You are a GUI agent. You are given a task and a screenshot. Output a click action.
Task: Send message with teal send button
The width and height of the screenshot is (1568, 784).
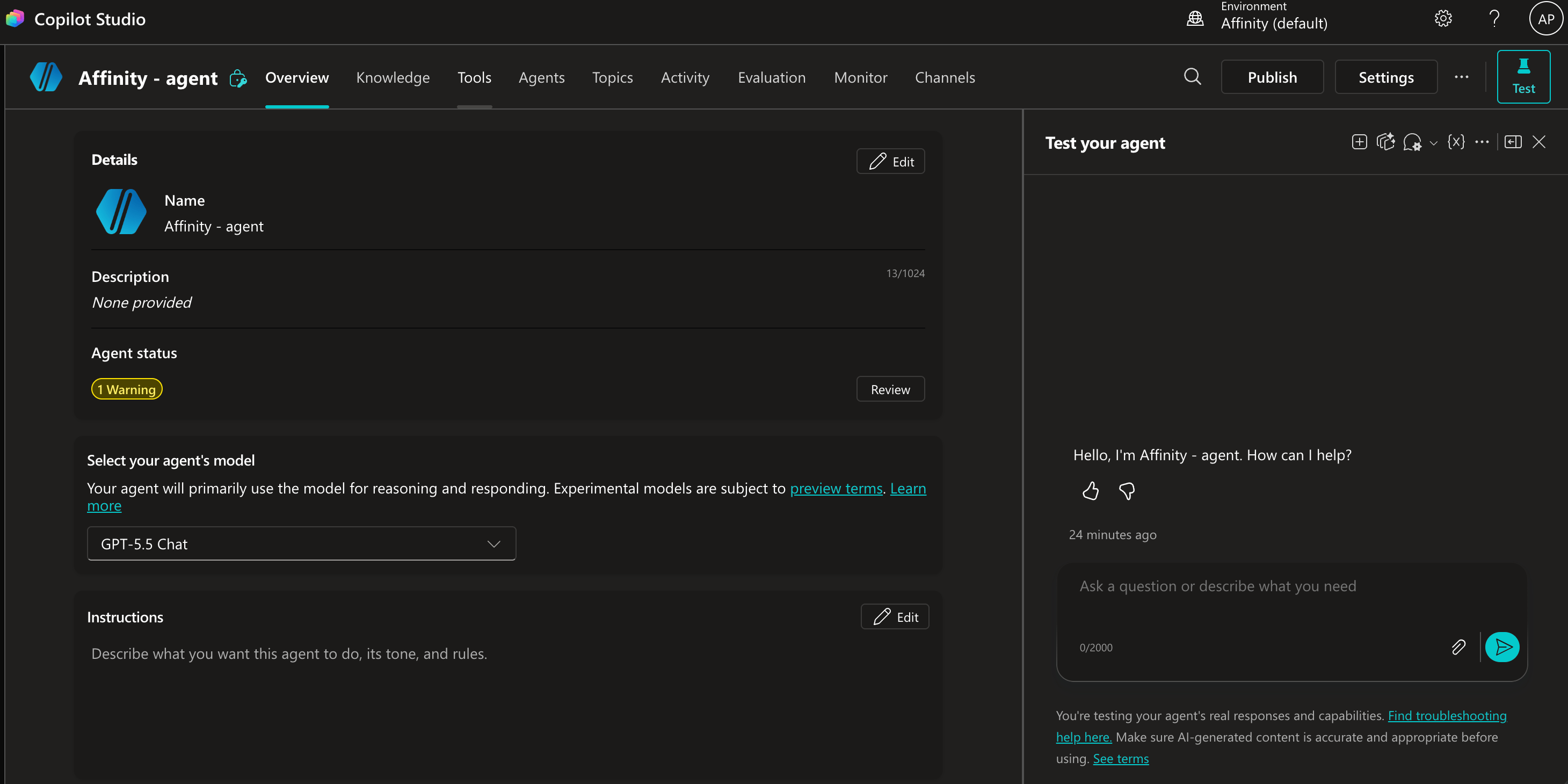(1502, 647)
